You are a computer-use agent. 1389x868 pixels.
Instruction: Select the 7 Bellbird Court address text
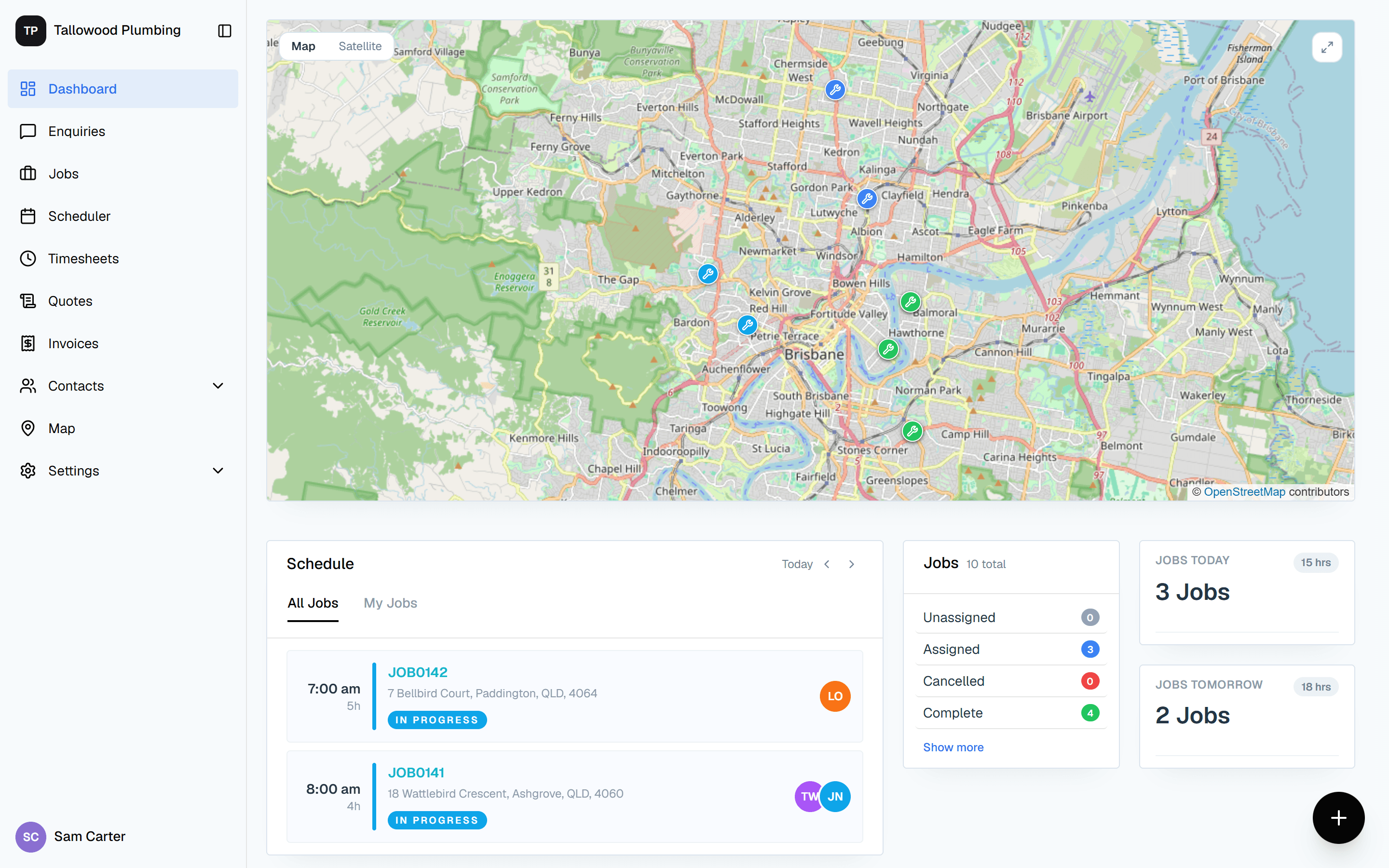492,693
